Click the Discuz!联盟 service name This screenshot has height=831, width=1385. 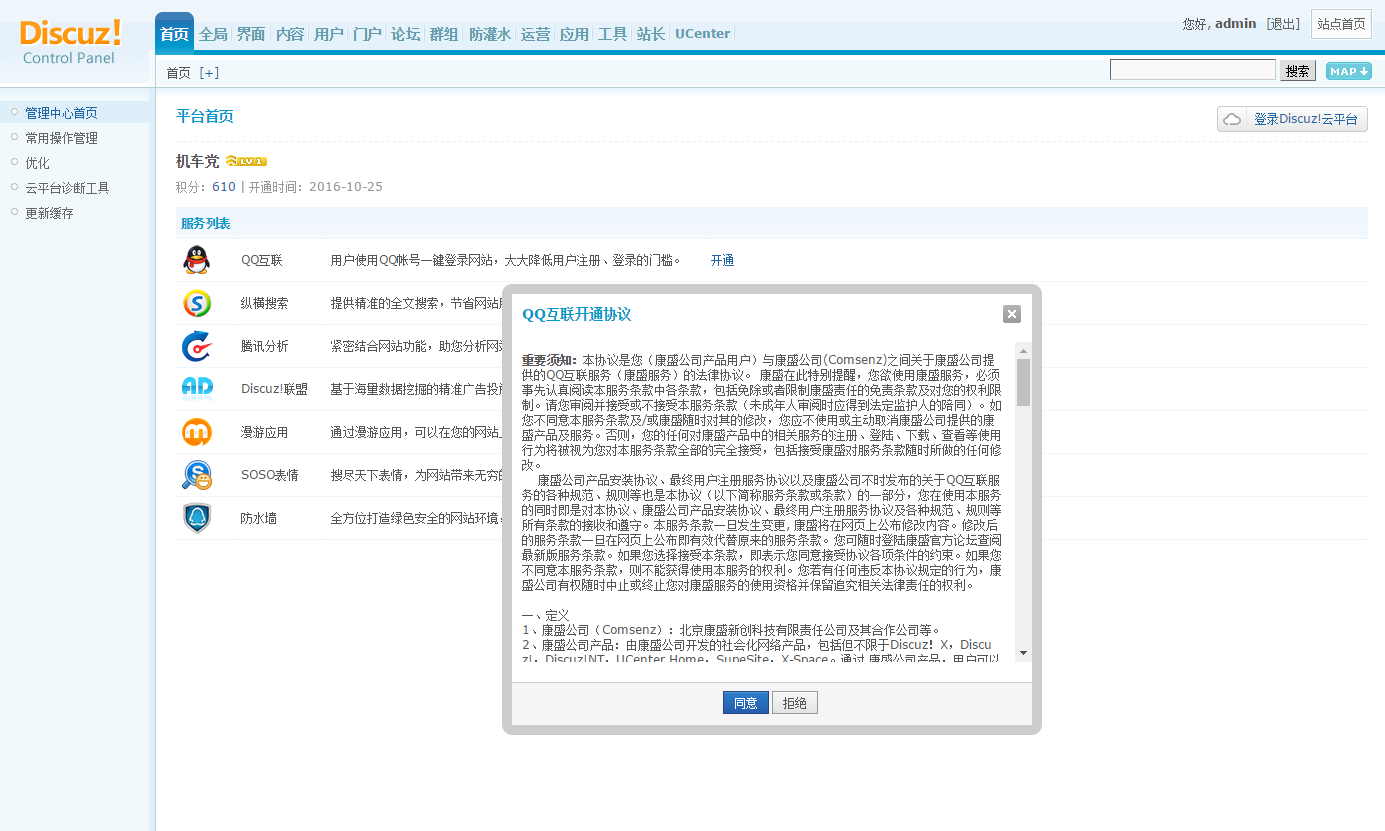pos(274,389)
